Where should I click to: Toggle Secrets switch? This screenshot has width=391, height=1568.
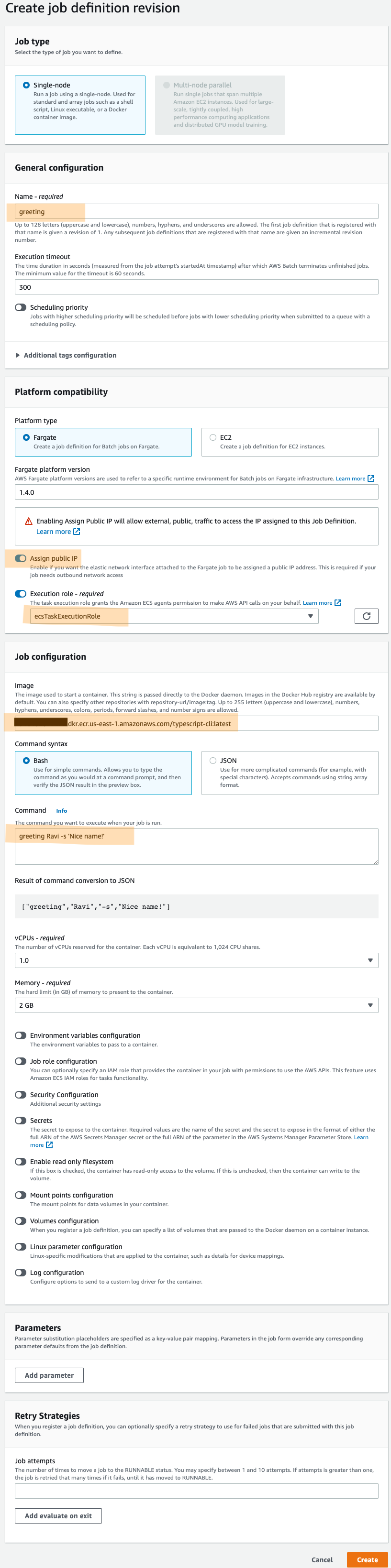click(21, 1121)
